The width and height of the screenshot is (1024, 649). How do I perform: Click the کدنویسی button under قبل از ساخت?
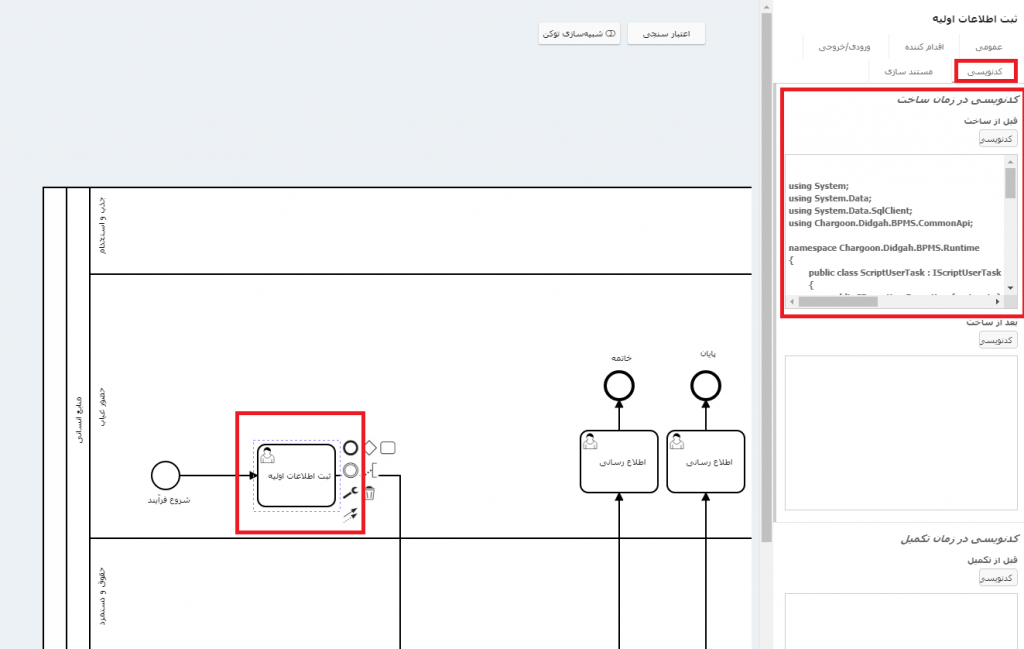[x=997, y=139]
